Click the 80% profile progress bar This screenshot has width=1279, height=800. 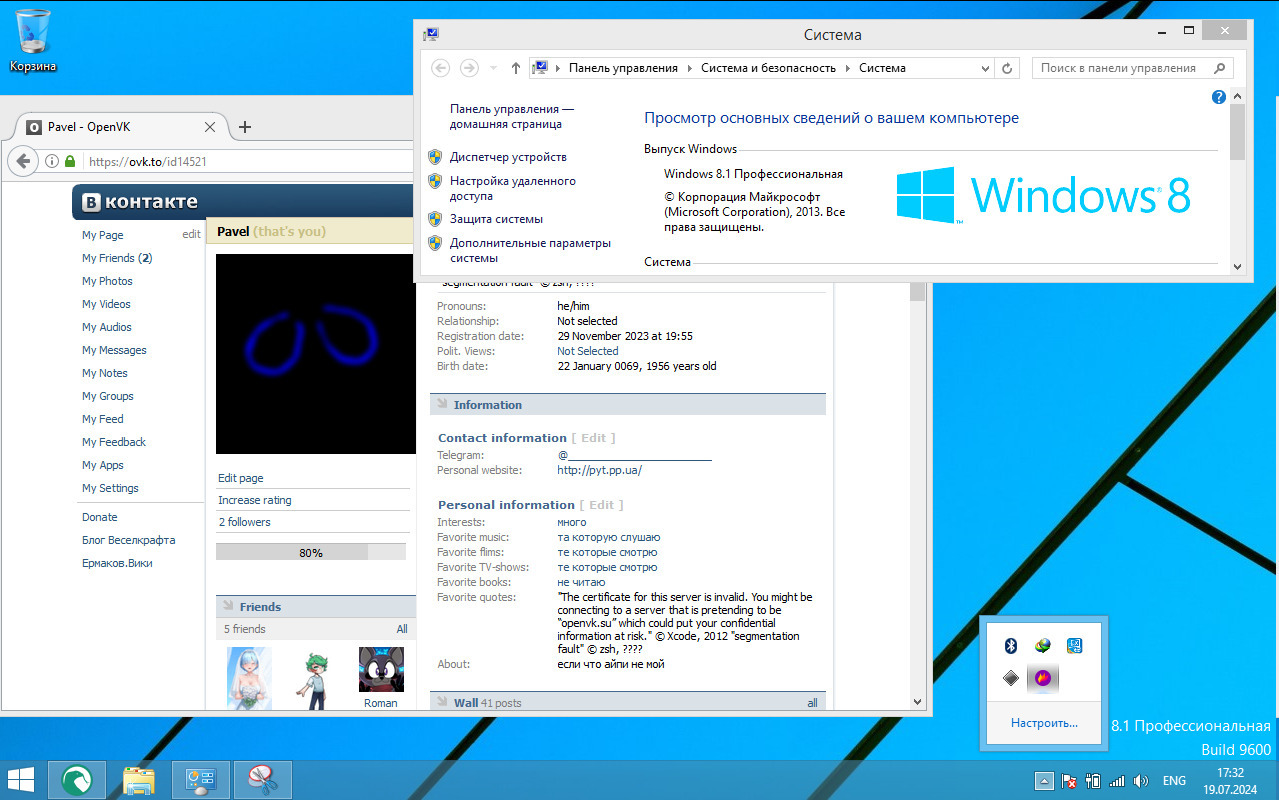(310, 552)
